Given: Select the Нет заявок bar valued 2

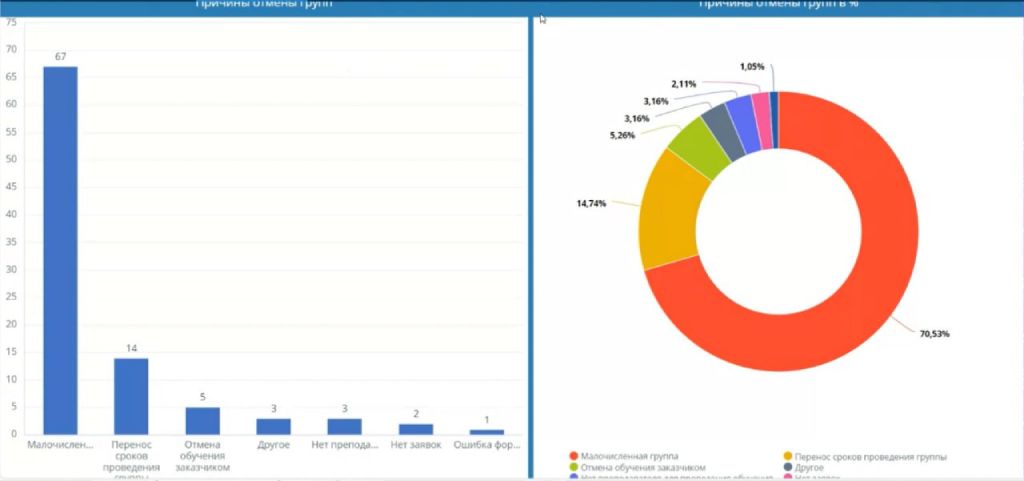Looking at the screenshot, I should click(x=416, y=429).
